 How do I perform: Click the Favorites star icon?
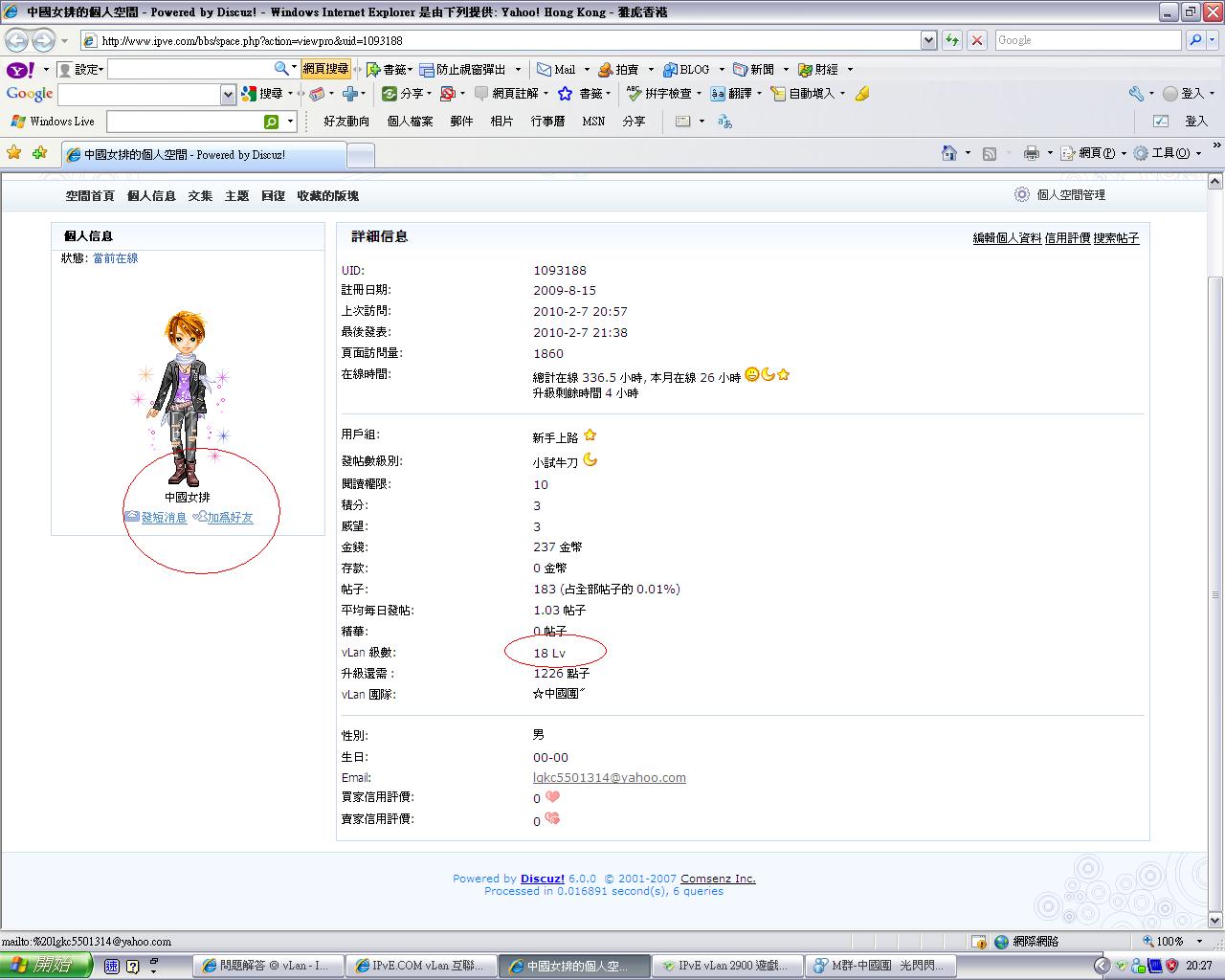(13, 153)
